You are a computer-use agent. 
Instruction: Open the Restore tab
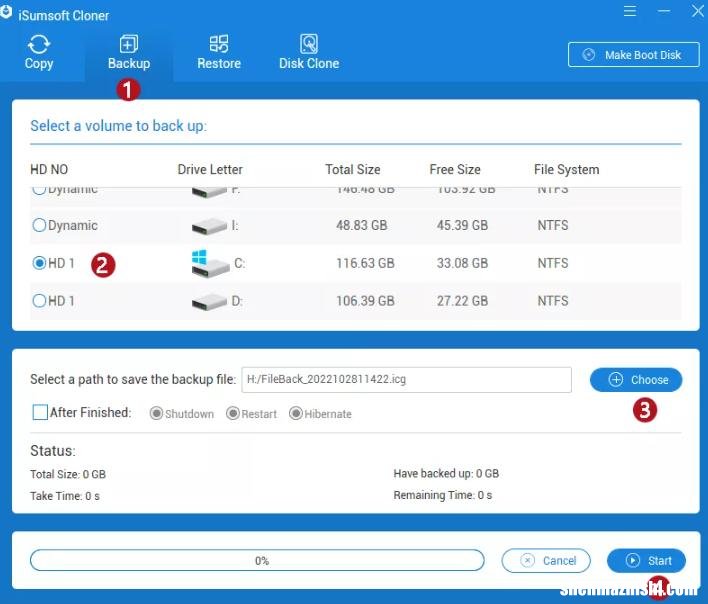(x=219, y=53)
